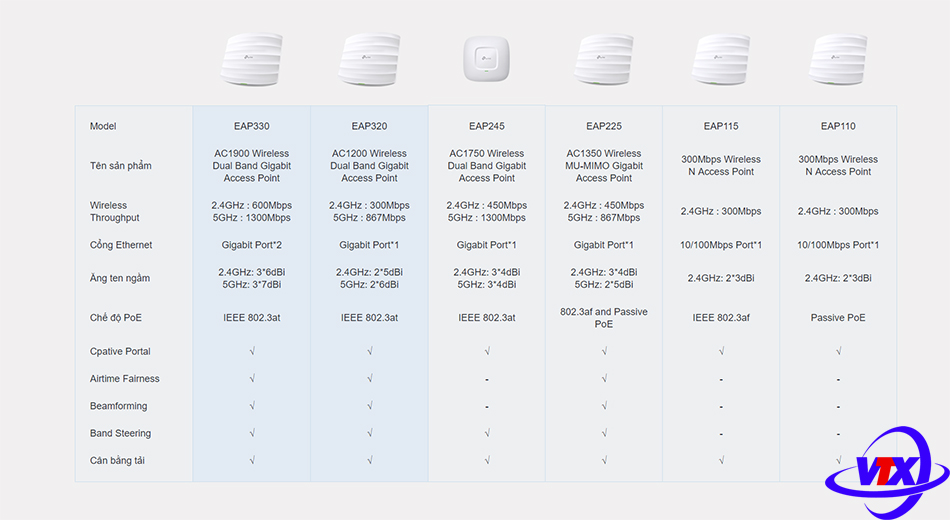Click the 'Passive PoE' cell for EAP110
Viewport: 950px width, 520px height.
(838, 318)
